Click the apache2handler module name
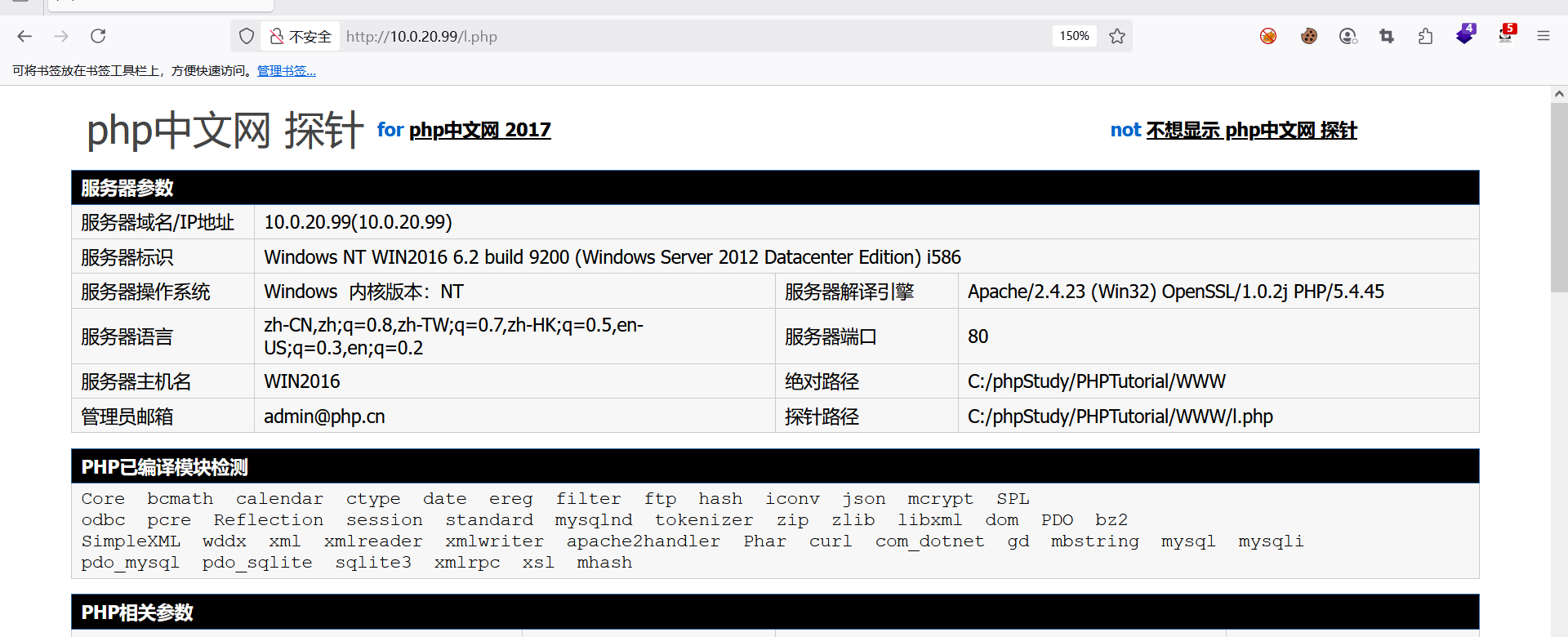Viewport: 1568px width, 637px height. click(x=644, y=541)
